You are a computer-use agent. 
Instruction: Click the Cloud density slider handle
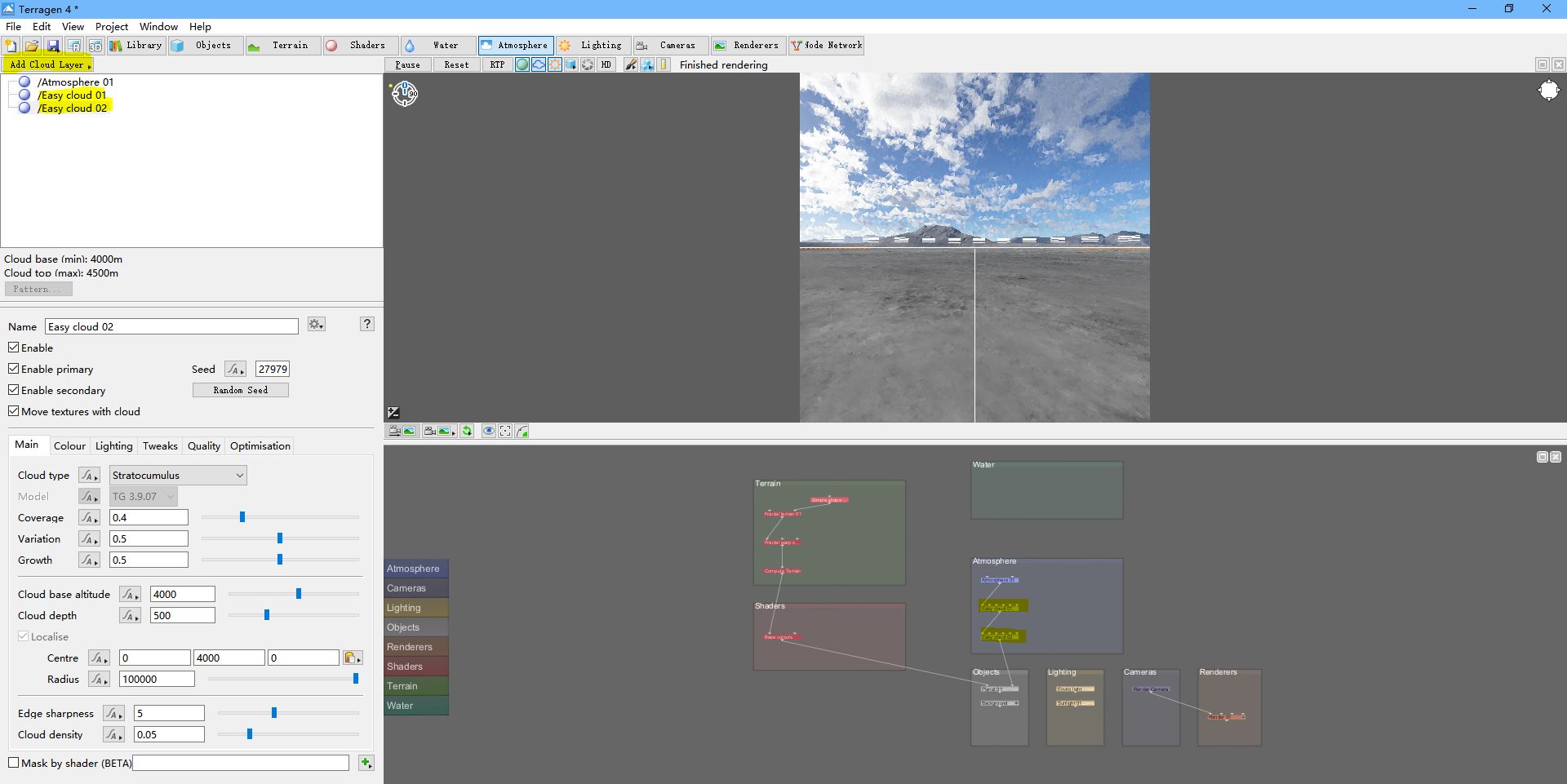point(250,734)
